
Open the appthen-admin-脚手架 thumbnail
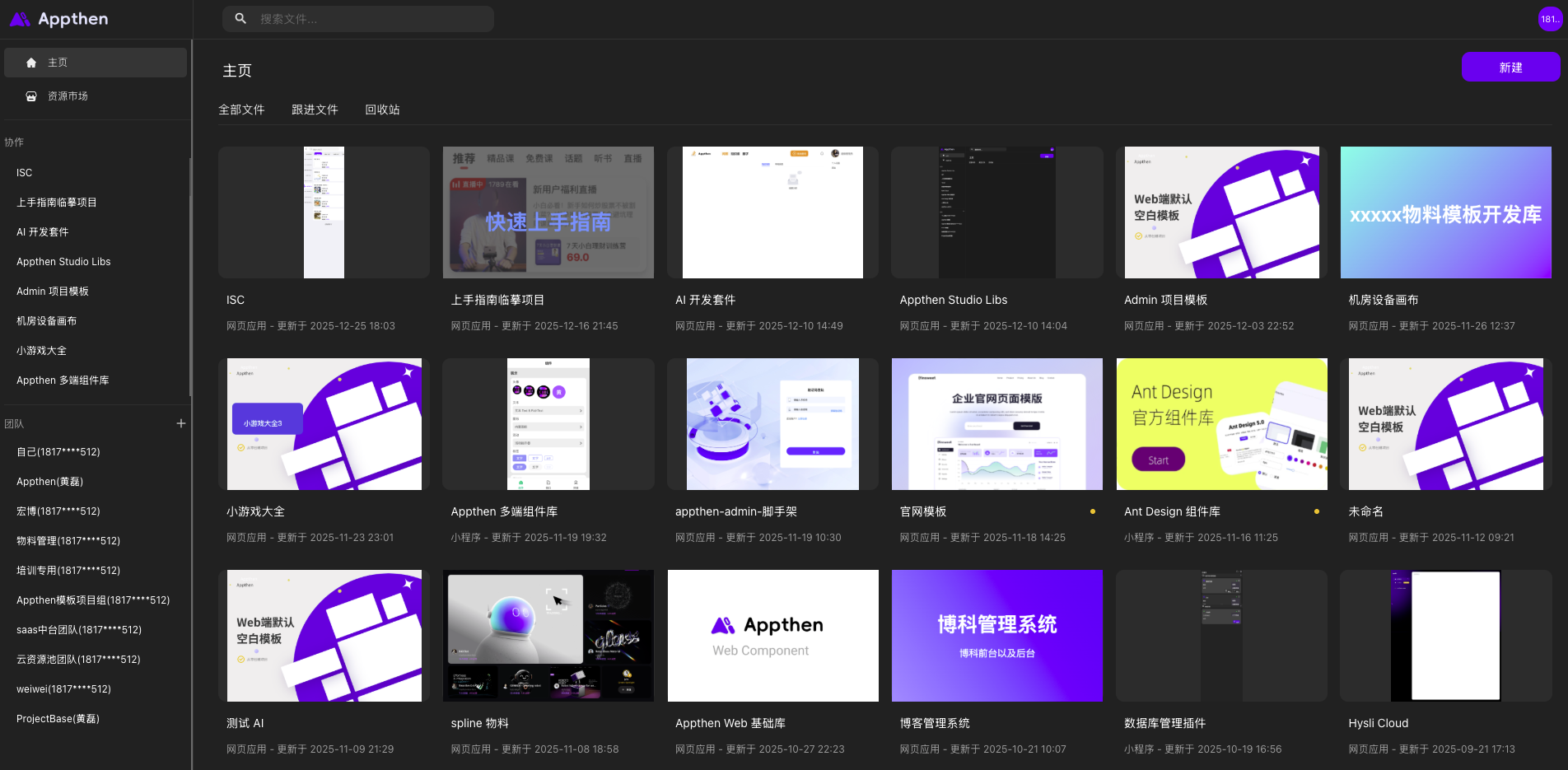click(772, 424)
